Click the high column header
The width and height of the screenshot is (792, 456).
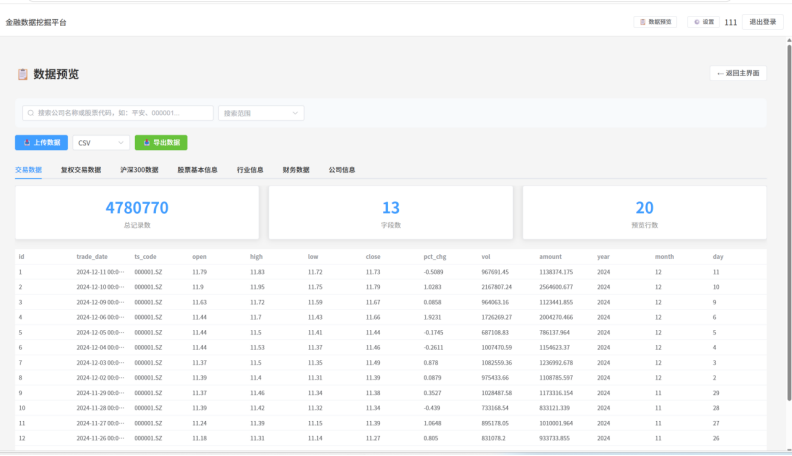coord(257,257)
